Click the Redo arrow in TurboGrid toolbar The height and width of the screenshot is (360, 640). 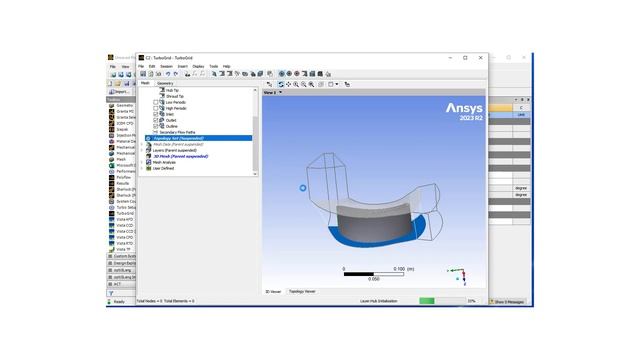coord(176,74)
